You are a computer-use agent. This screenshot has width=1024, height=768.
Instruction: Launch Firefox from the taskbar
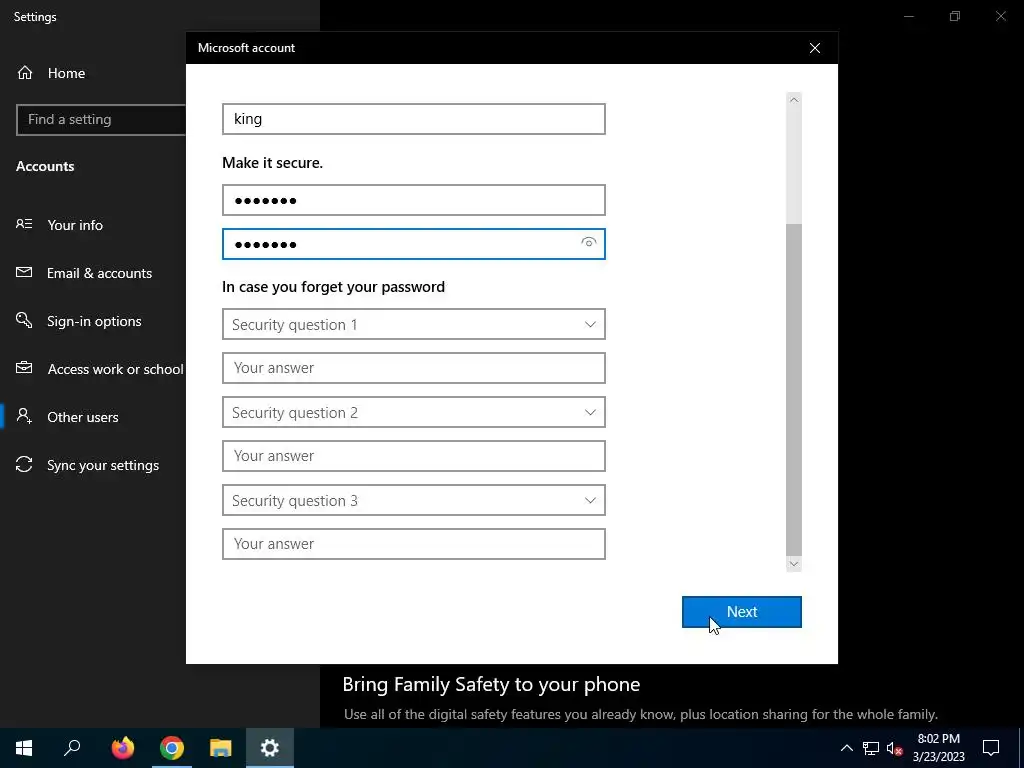click(x=122, y=748)
